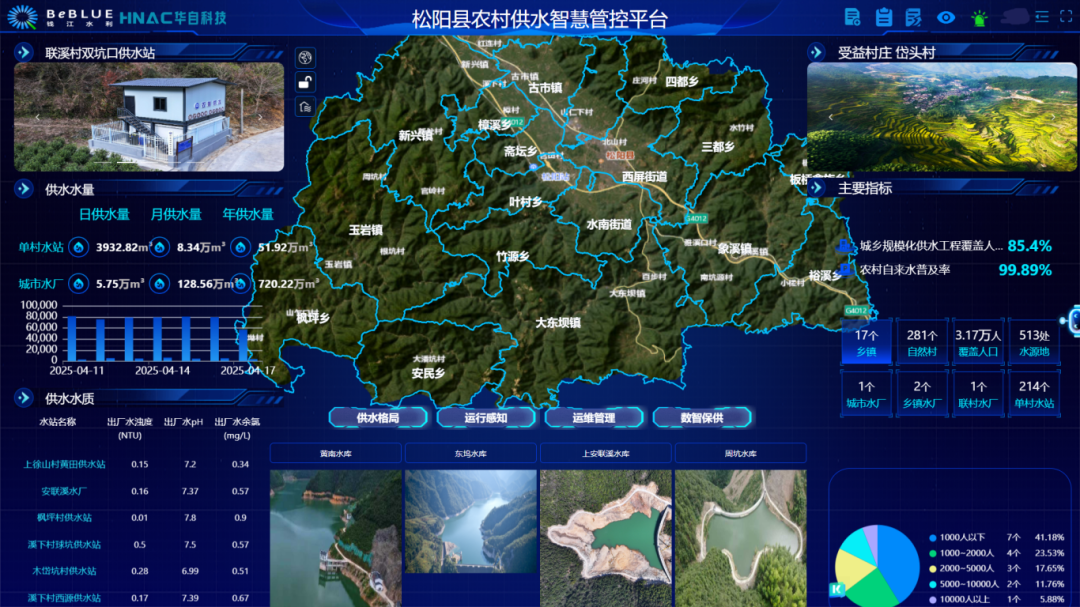Collapse the menu using the indent icon
The image size is (1080, 607).
(1042, 16)
